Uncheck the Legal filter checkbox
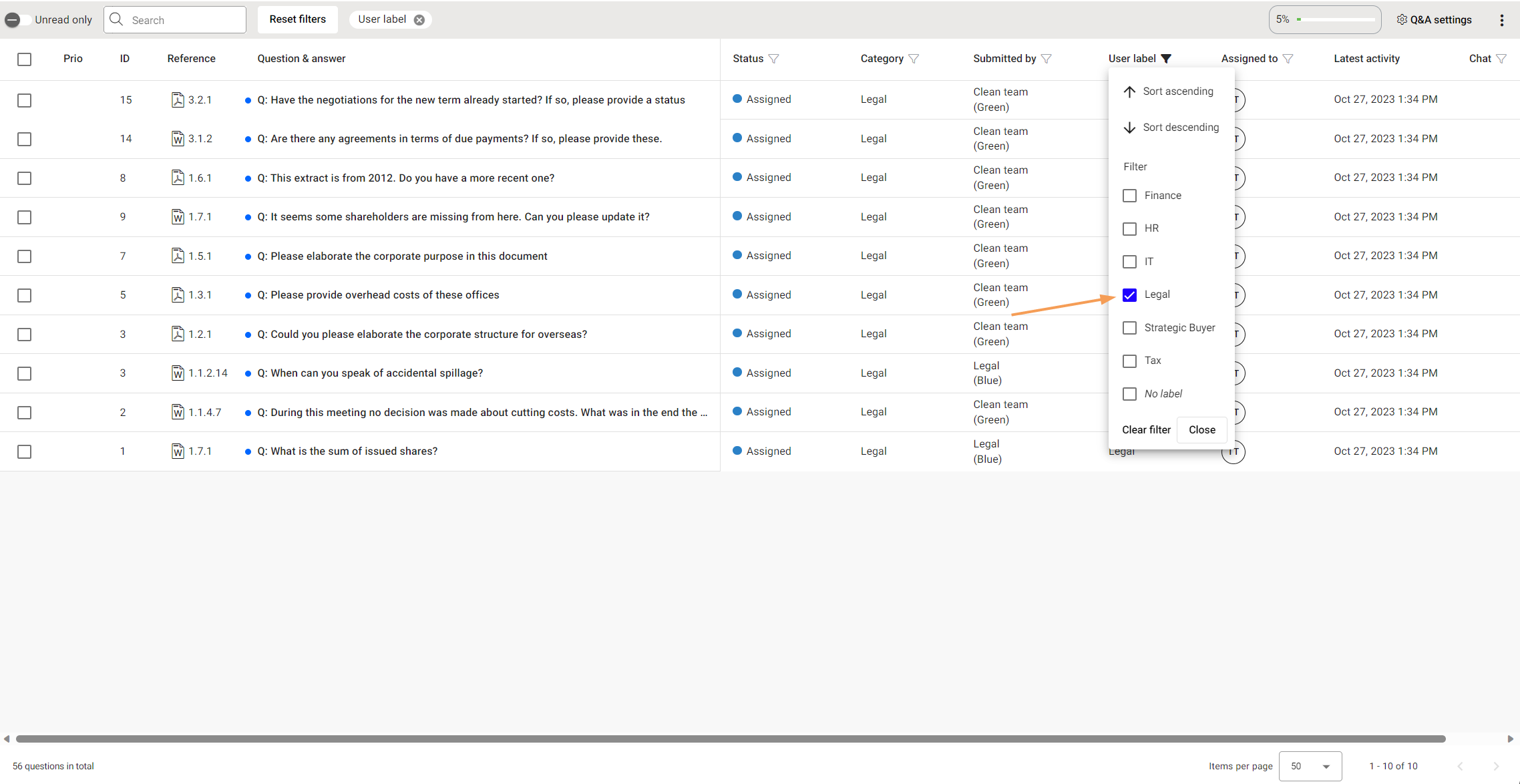This screenshot has width=1520, height=784. 1129,295
